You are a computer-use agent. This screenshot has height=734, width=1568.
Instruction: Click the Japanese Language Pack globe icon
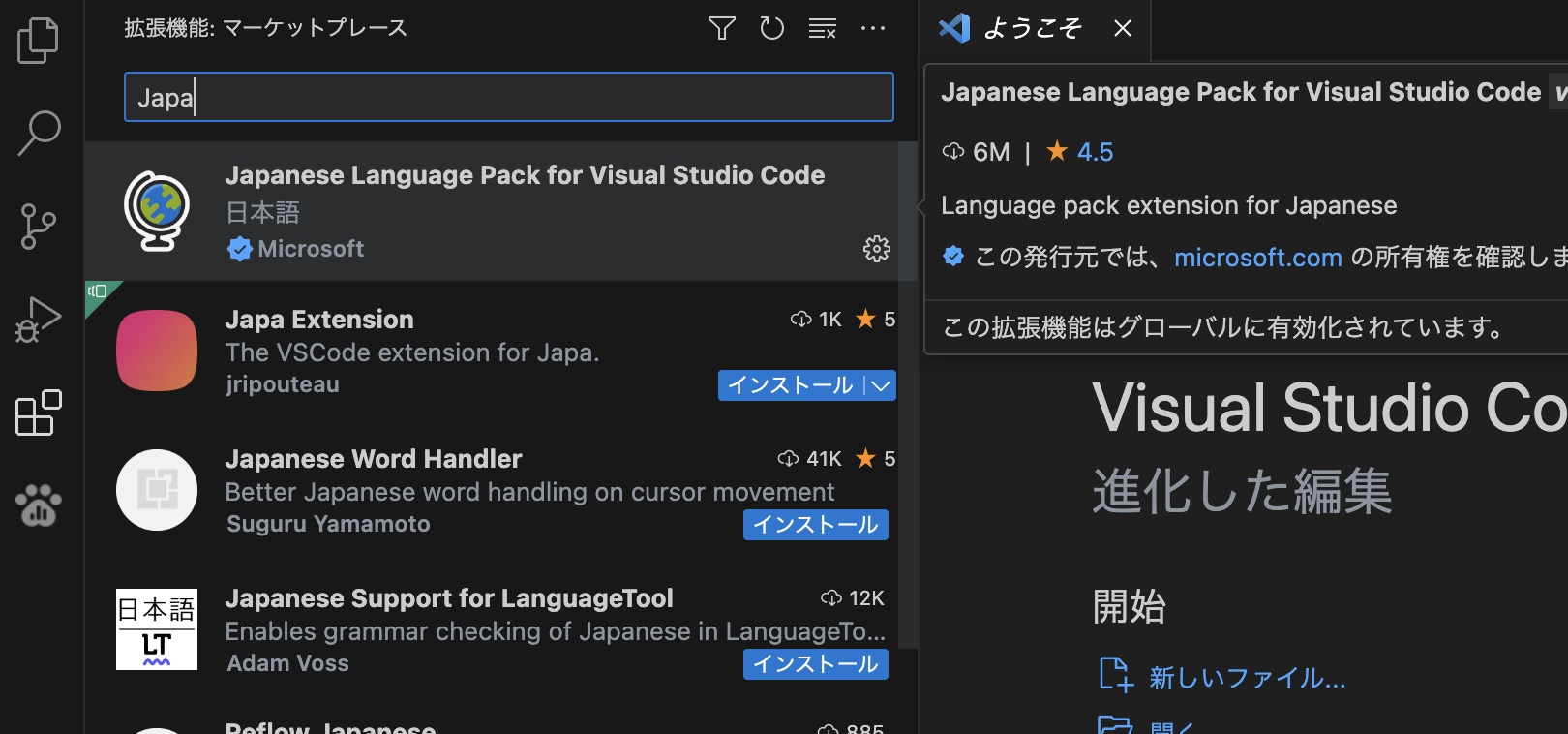157,211
